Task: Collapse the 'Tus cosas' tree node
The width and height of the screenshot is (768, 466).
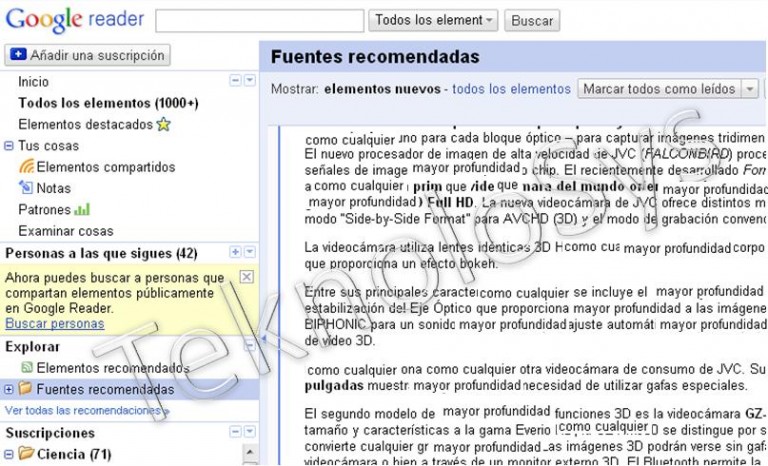Action: [9, 146]
